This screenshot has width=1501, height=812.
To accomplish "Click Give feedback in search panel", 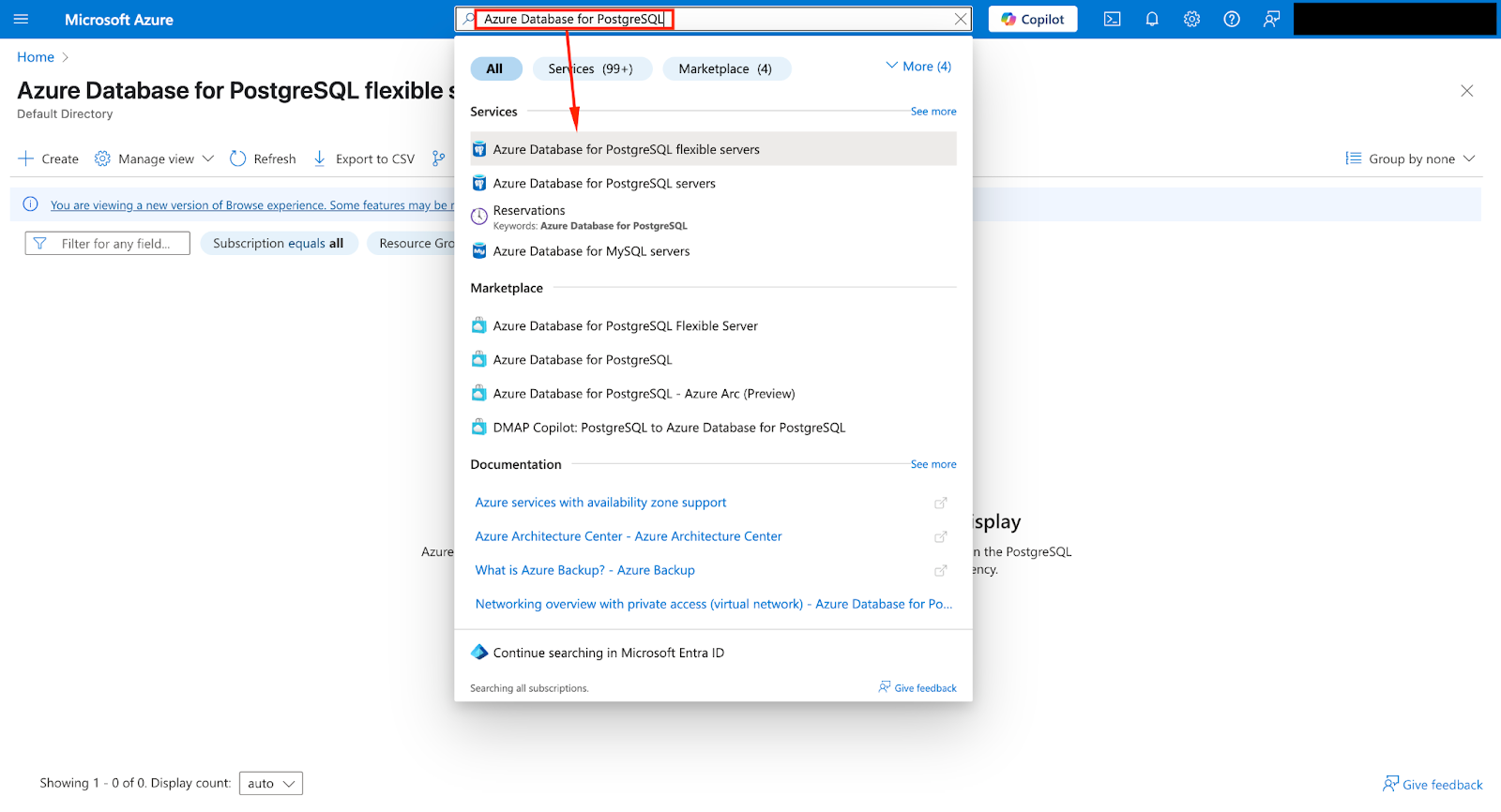I will (x=917, y=687).
